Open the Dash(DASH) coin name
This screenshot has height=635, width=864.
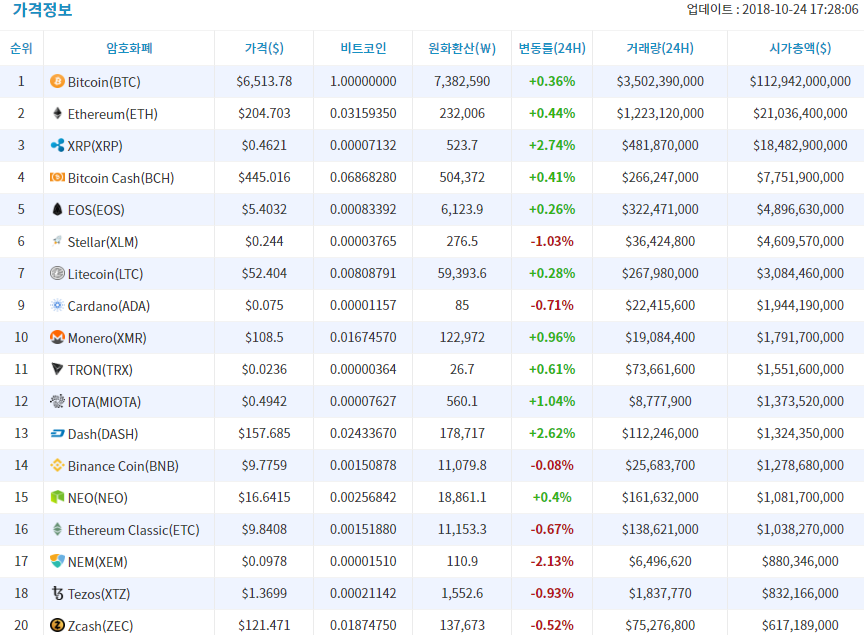click(102, 434)
